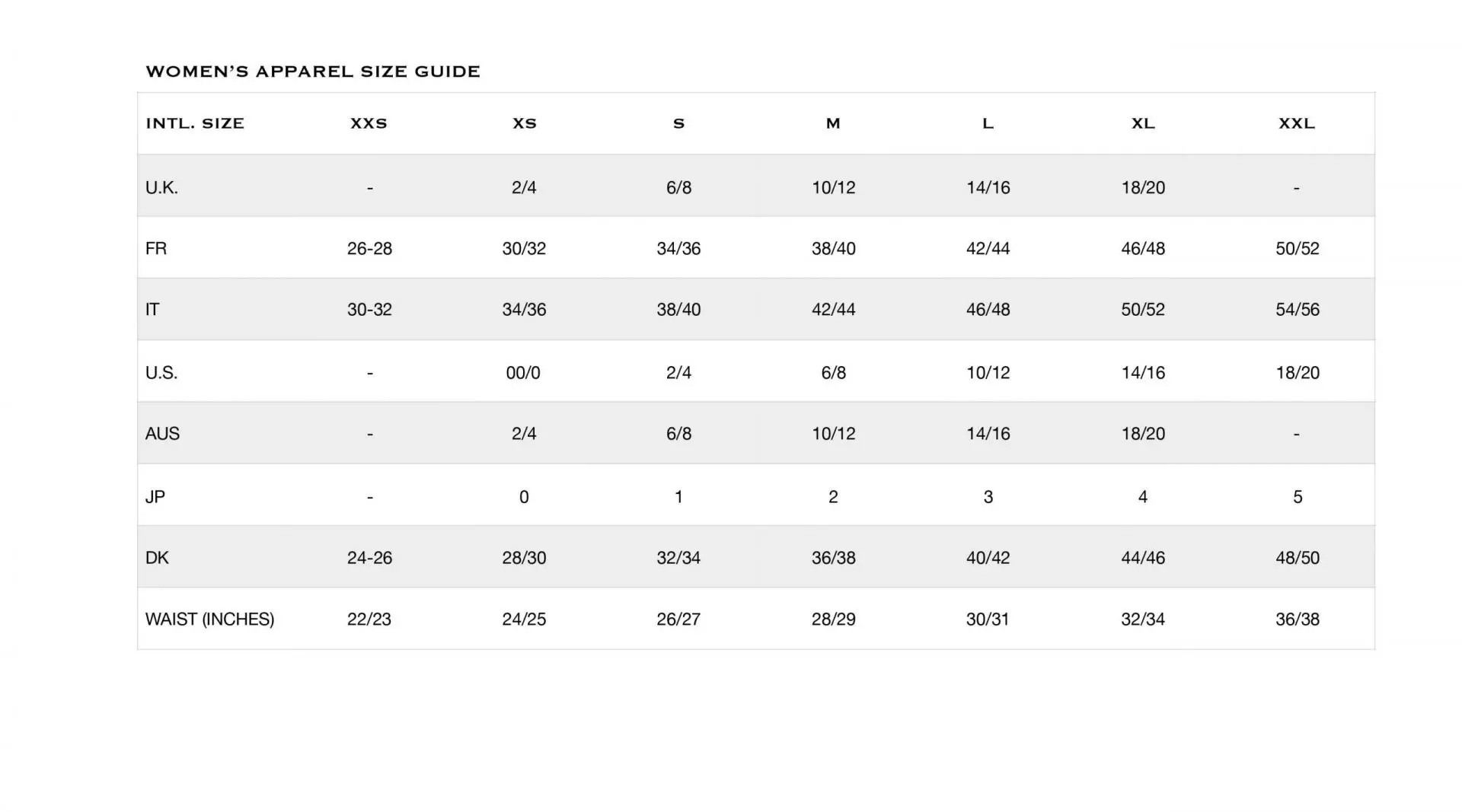The width and height of the screenshot is (1462, 812).
Task: Click the XXL column header
Action: 1297,123
